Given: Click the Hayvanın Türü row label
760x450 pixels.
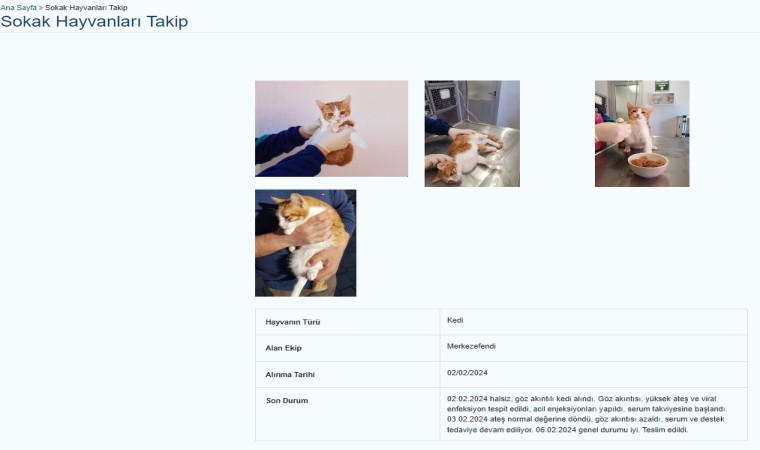Looking at the screenshot, I should click(293, 322).
